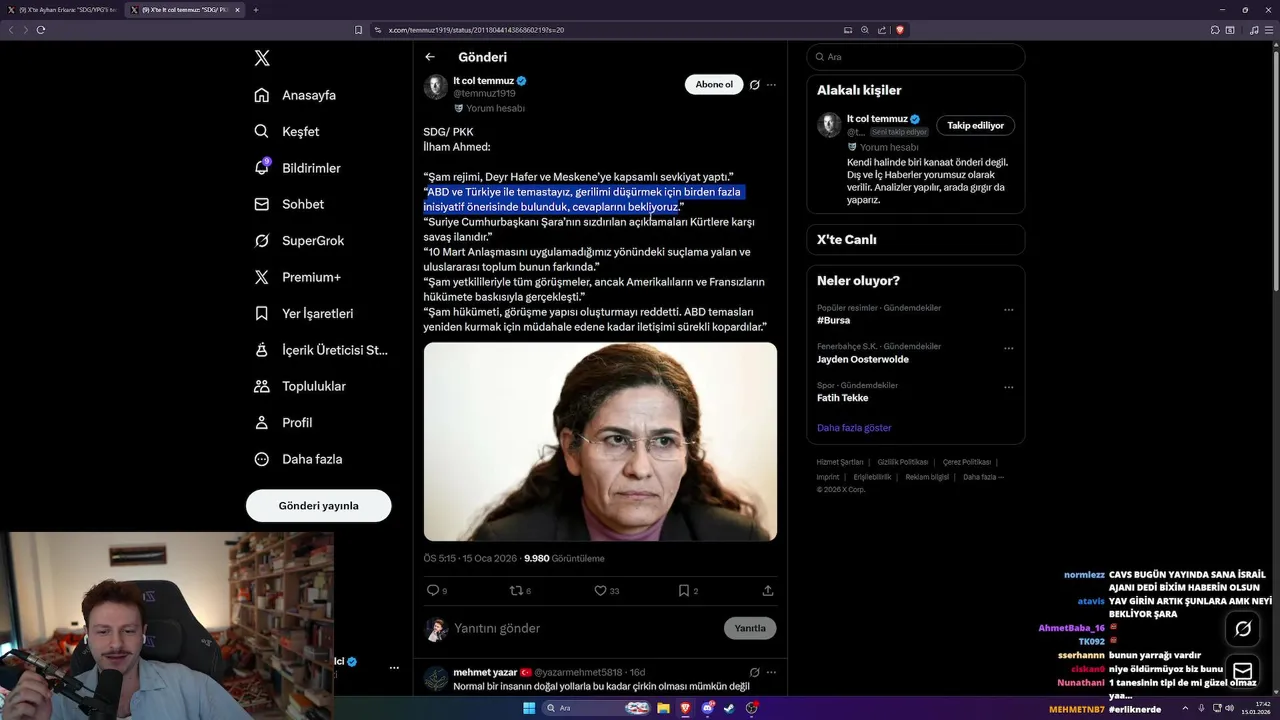Image resolution: width=1280 pixels, height=720 pixels.
Task: Open lt col temmuz profile avatar
Action: click(x=436, y=87)
